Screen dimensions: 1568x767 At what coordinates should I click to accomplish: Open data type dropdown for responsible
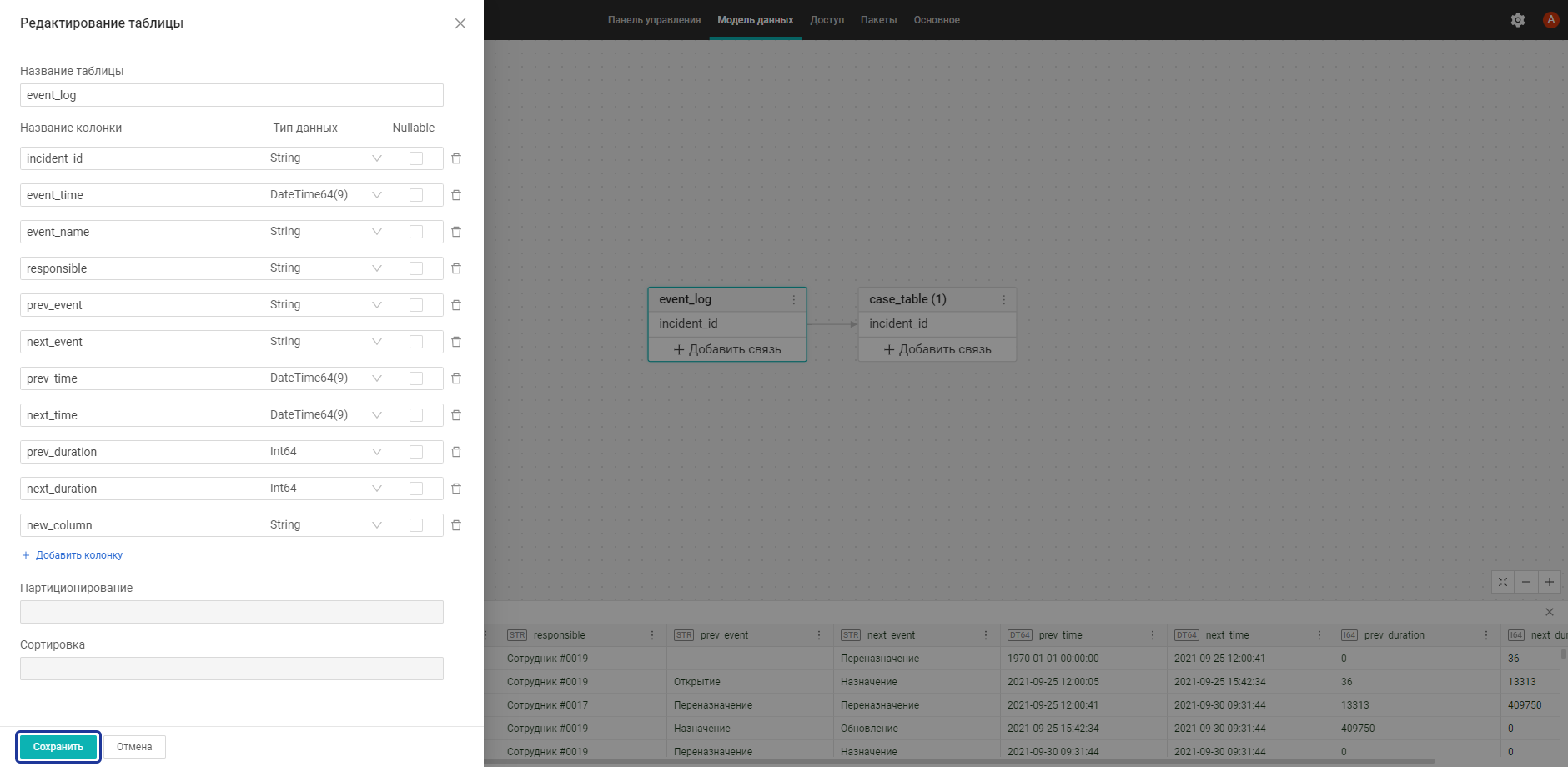pyautogui.click(x=326, y=268)
